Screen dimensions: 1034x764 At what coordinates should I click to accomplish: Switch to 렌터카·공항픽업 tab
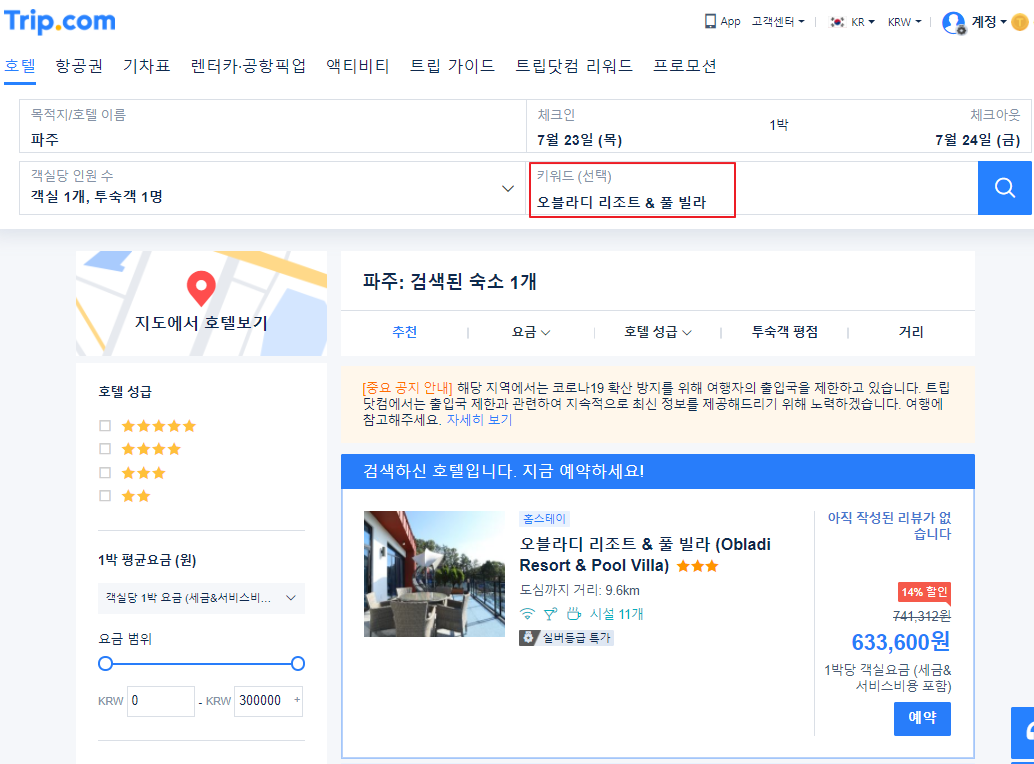pyautogui.click(x=248, y=66)
